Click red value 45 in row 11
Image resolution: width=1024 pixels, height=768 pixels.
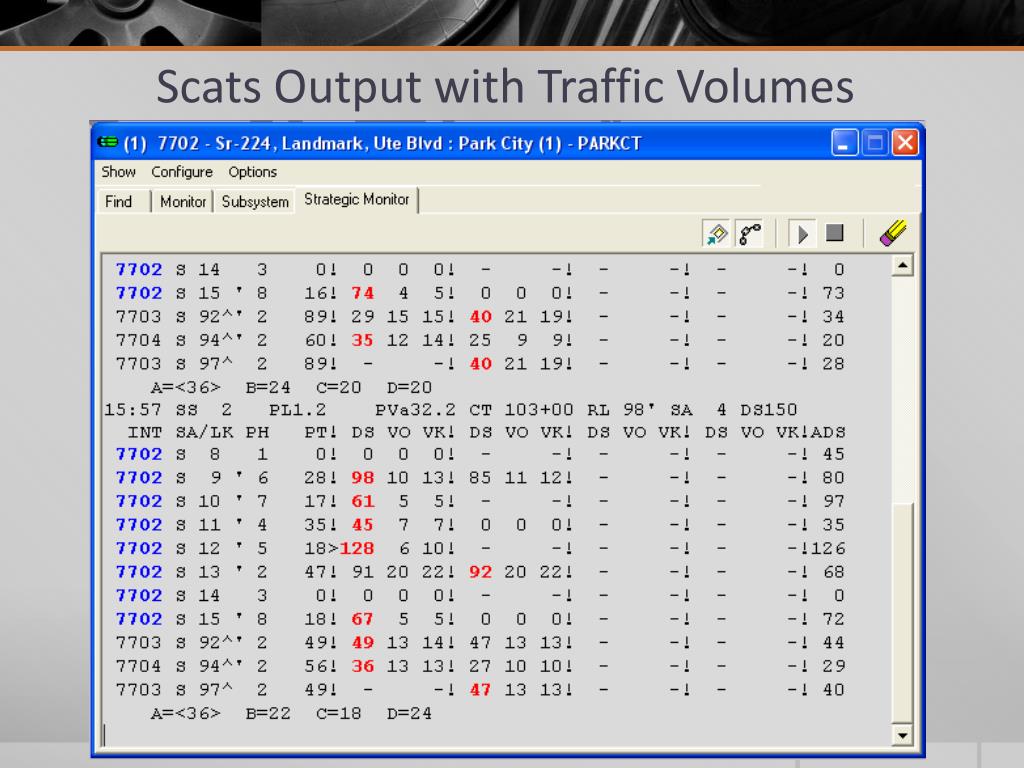362,524
